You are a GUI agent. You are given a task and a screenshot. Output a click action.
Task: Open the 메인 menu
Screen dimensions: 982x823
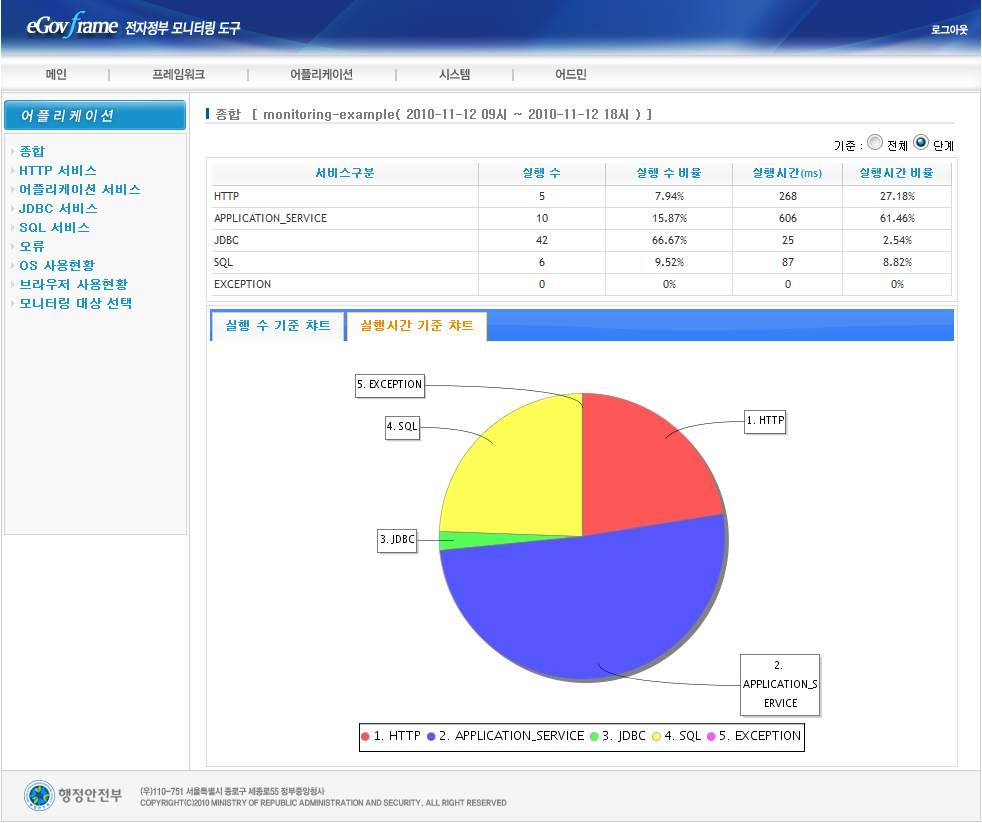tap(56, 74)
